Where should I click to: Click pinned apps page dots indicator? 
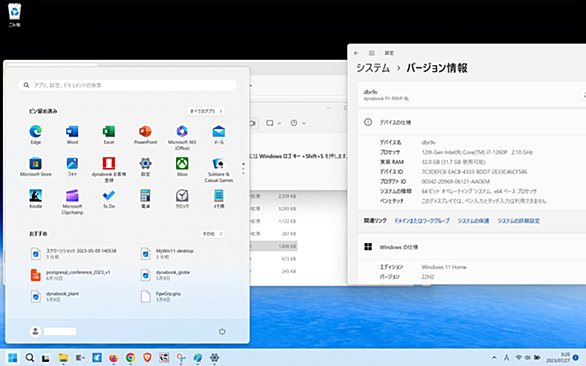click(243, 168)
